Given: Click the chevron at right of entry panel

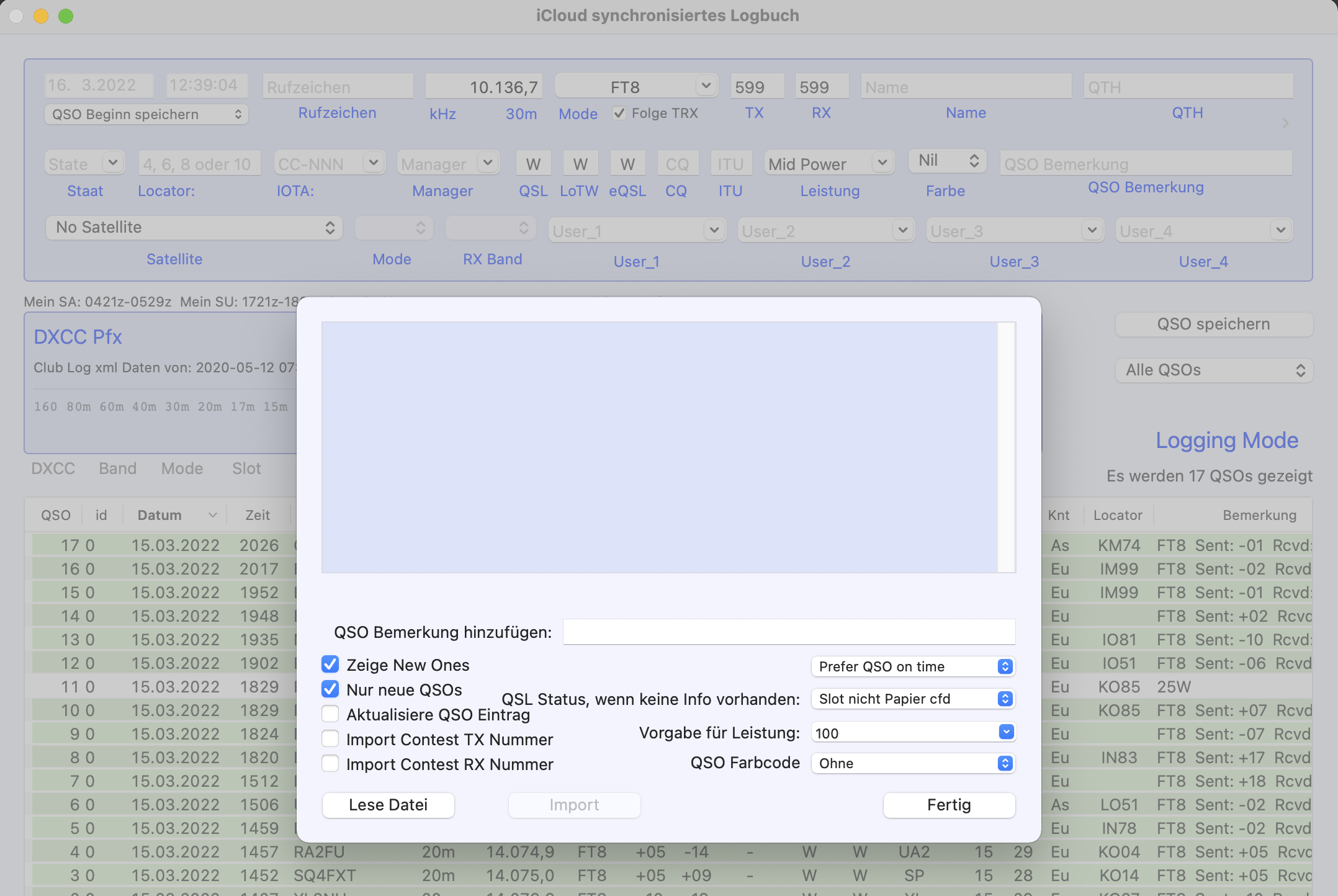Looking at the screenshot, I should 1286,123.
